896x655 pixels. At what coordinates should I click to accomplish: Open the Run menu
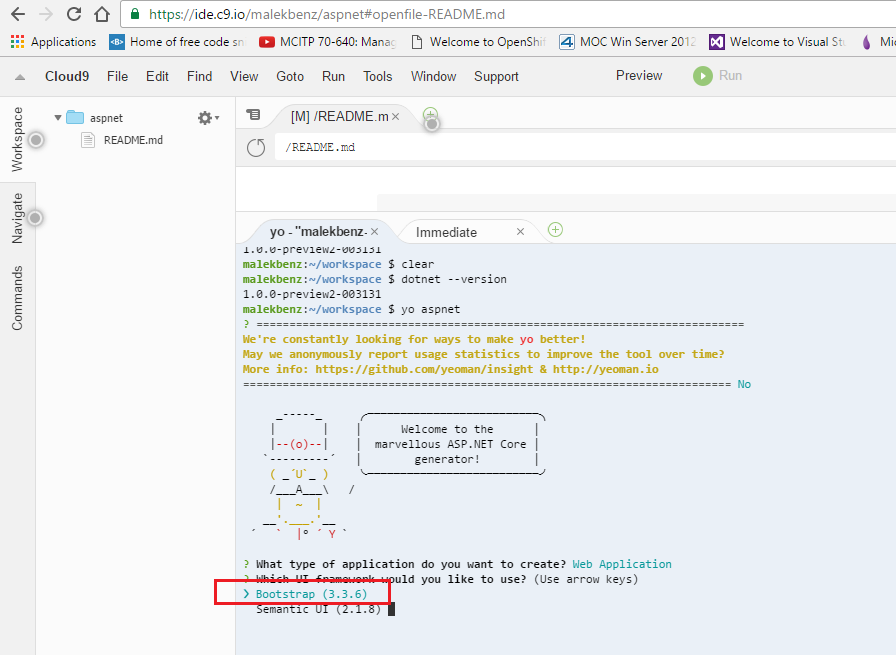[333, 77]
